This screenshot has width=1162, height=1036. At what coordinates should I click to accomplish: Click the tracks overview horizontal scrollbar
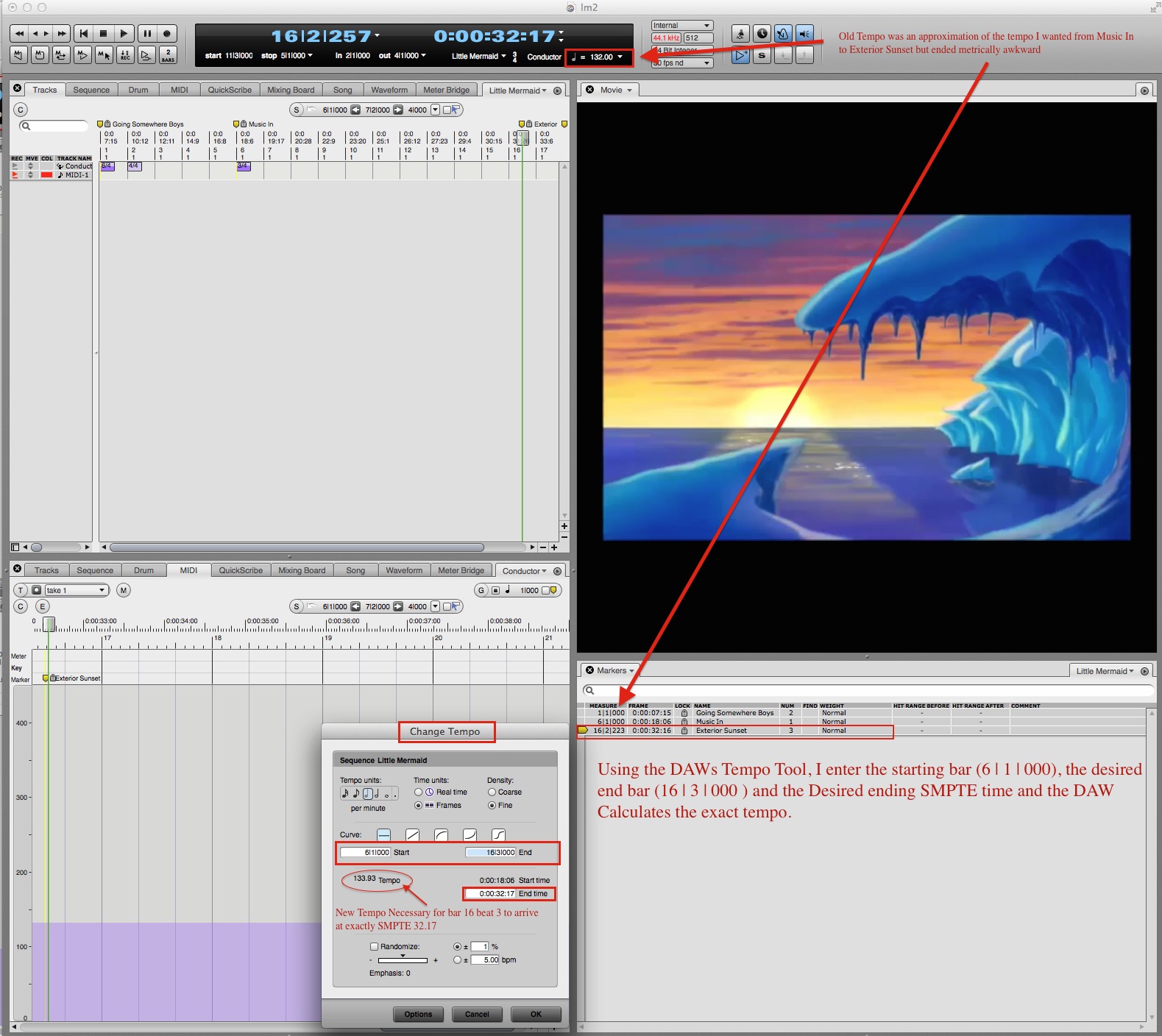(297, 547)
